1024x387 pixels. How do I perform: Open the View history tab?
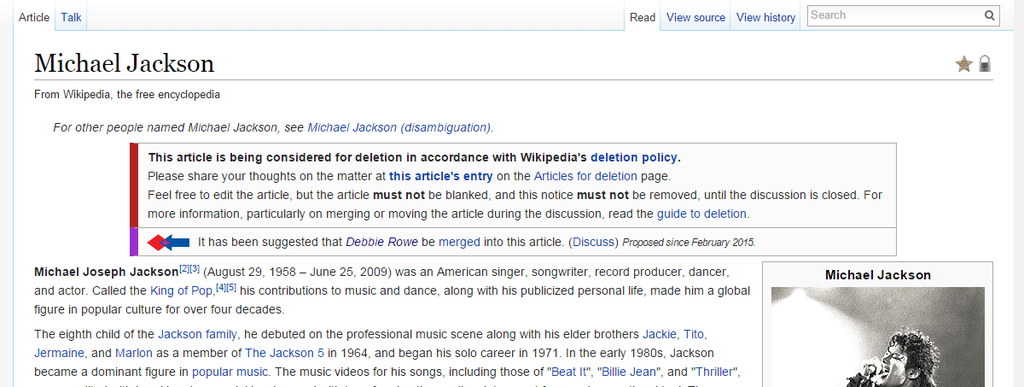[766, 18]
